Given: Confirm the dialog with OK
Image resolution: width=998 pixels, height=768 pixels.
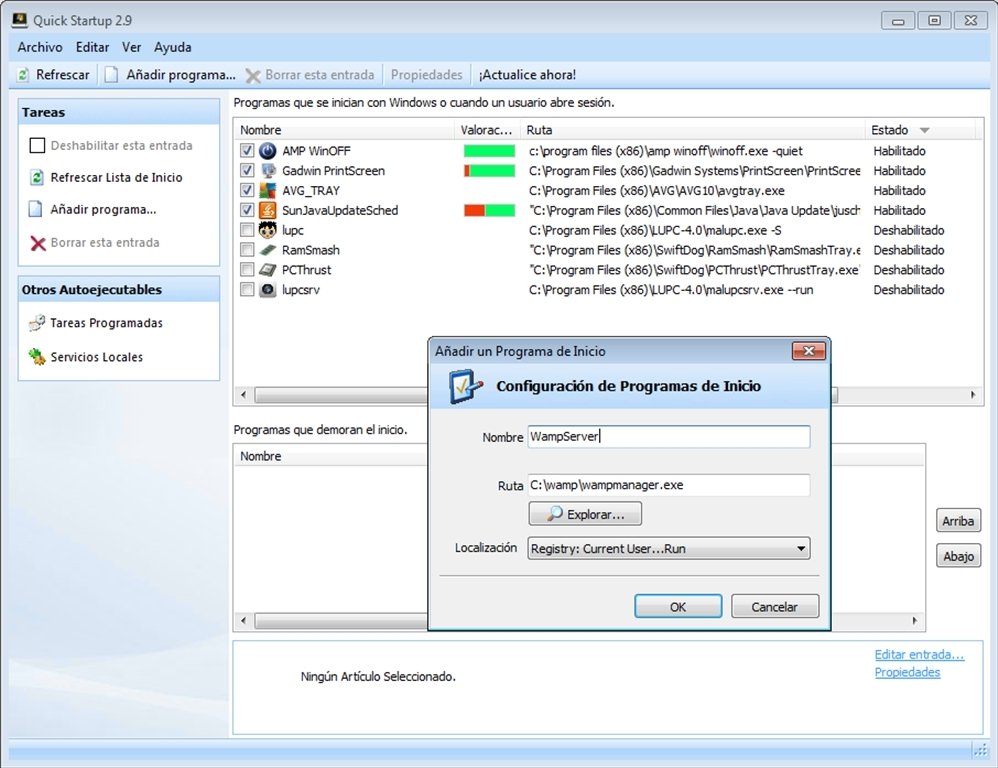Looking at the screenshot, I should [678, 606].
